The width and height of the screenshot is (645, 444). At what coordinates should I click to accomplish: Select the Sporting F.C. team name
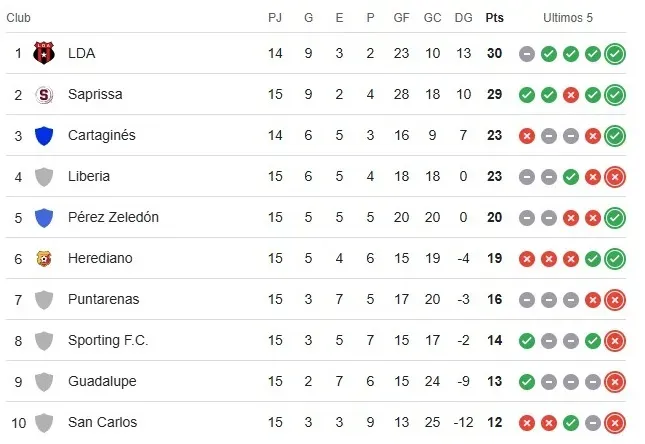[107, 340]
